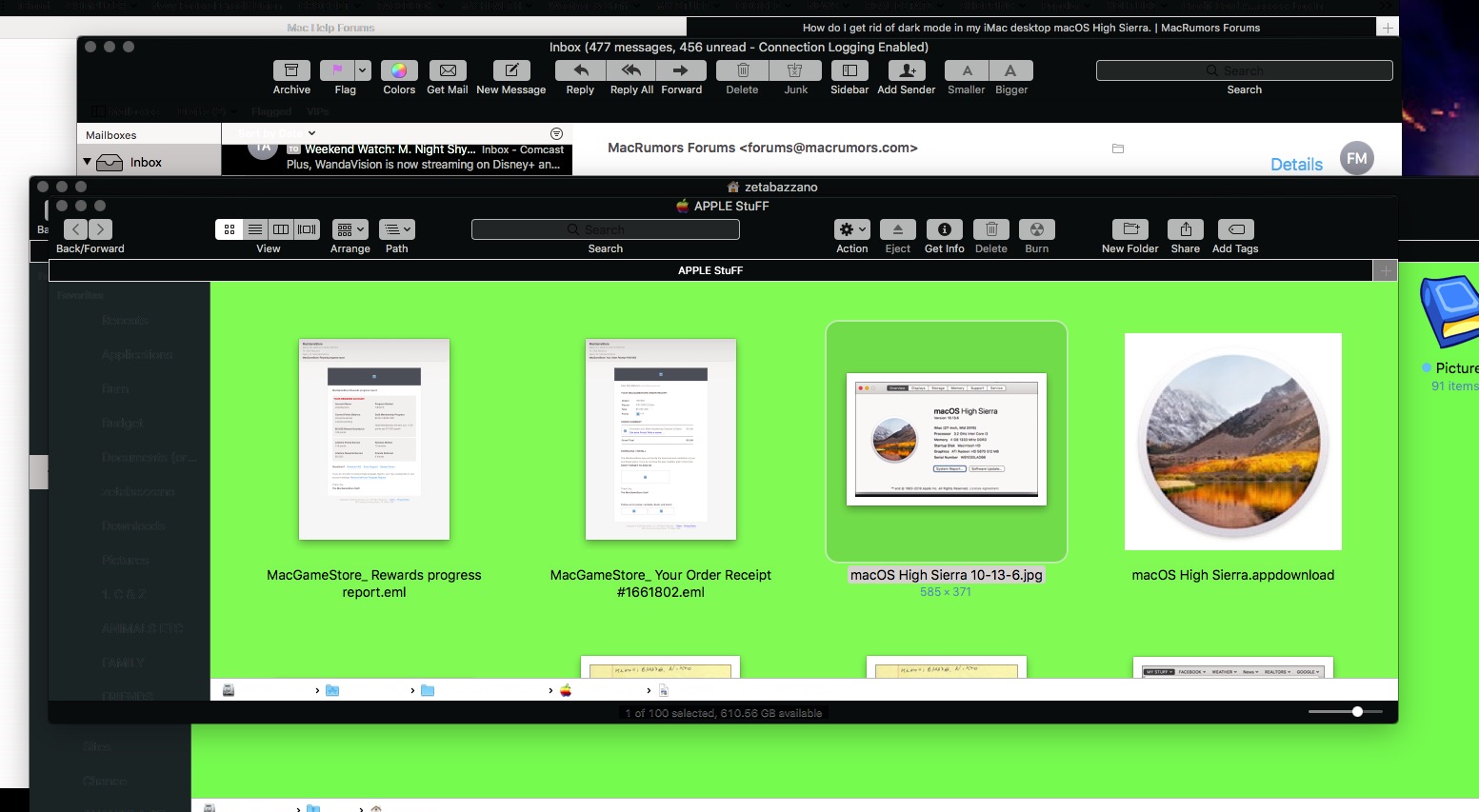
Task: Click the Apple logo folder in path bar
Action: pyautogui.click(x=566, y=690)
